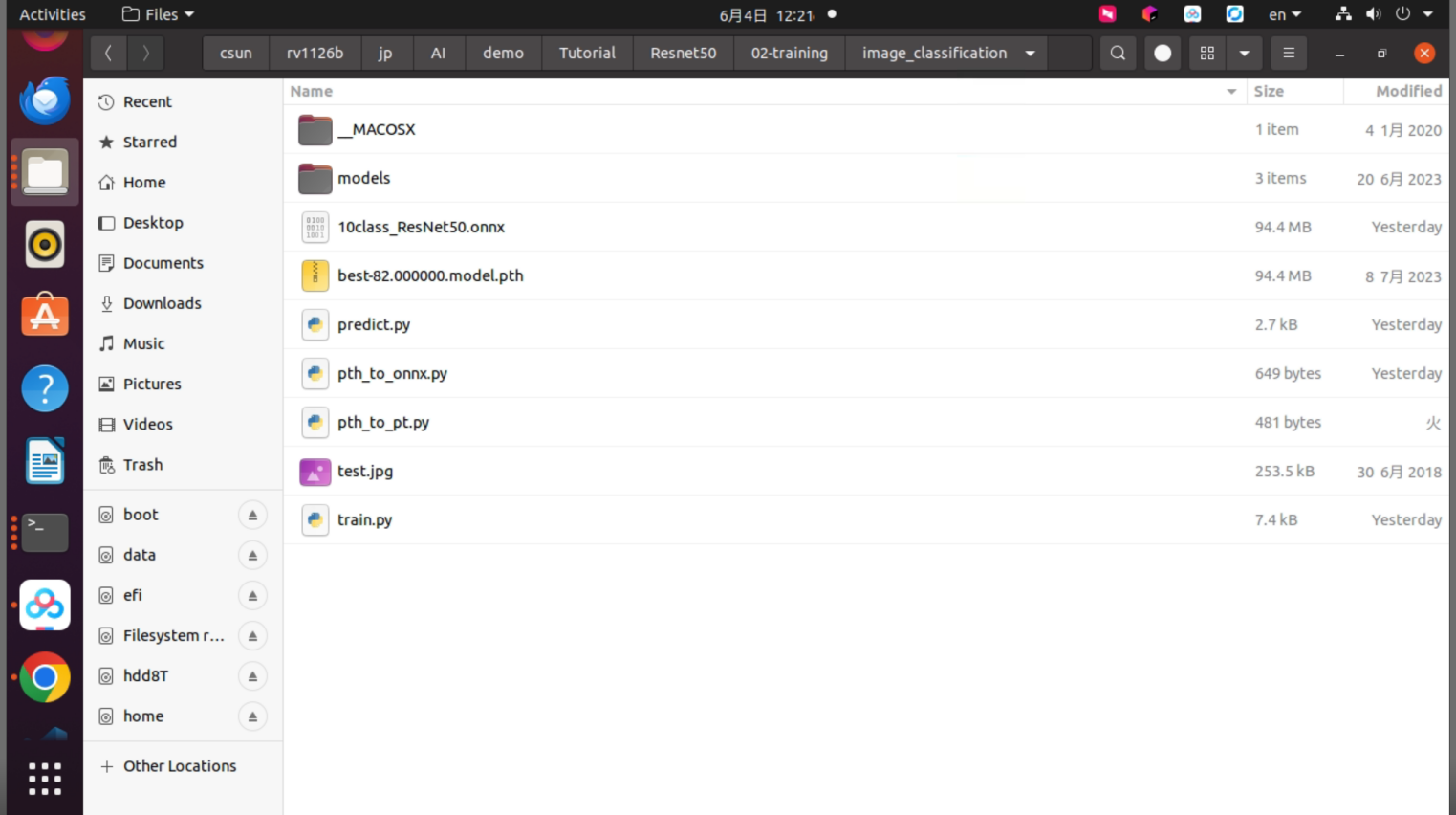1456x815 pixels.
Task: Eject the boot volume
Action: 252,515
